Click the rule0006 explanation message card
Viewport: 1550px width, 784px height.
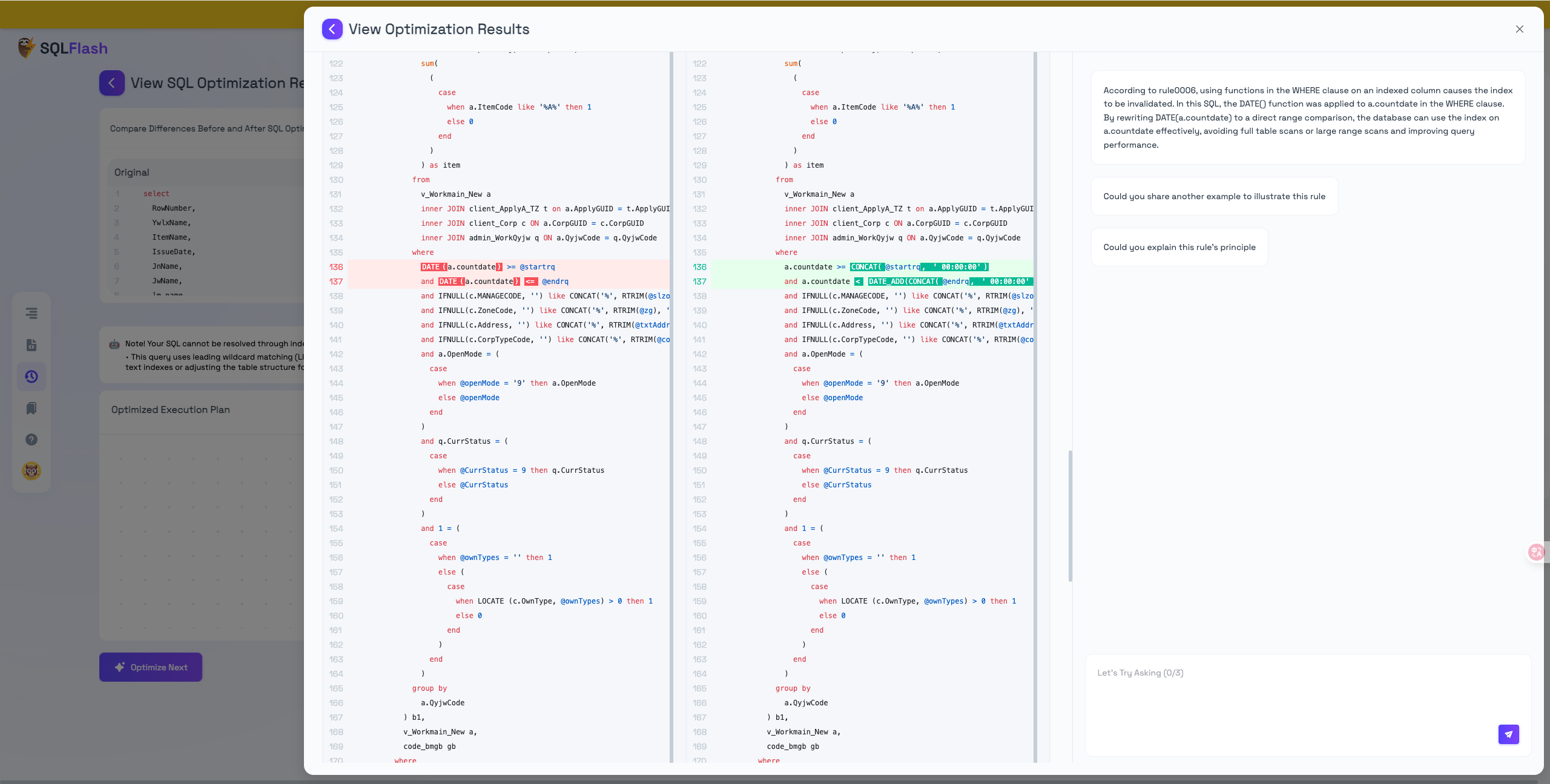coord(1308,117)
